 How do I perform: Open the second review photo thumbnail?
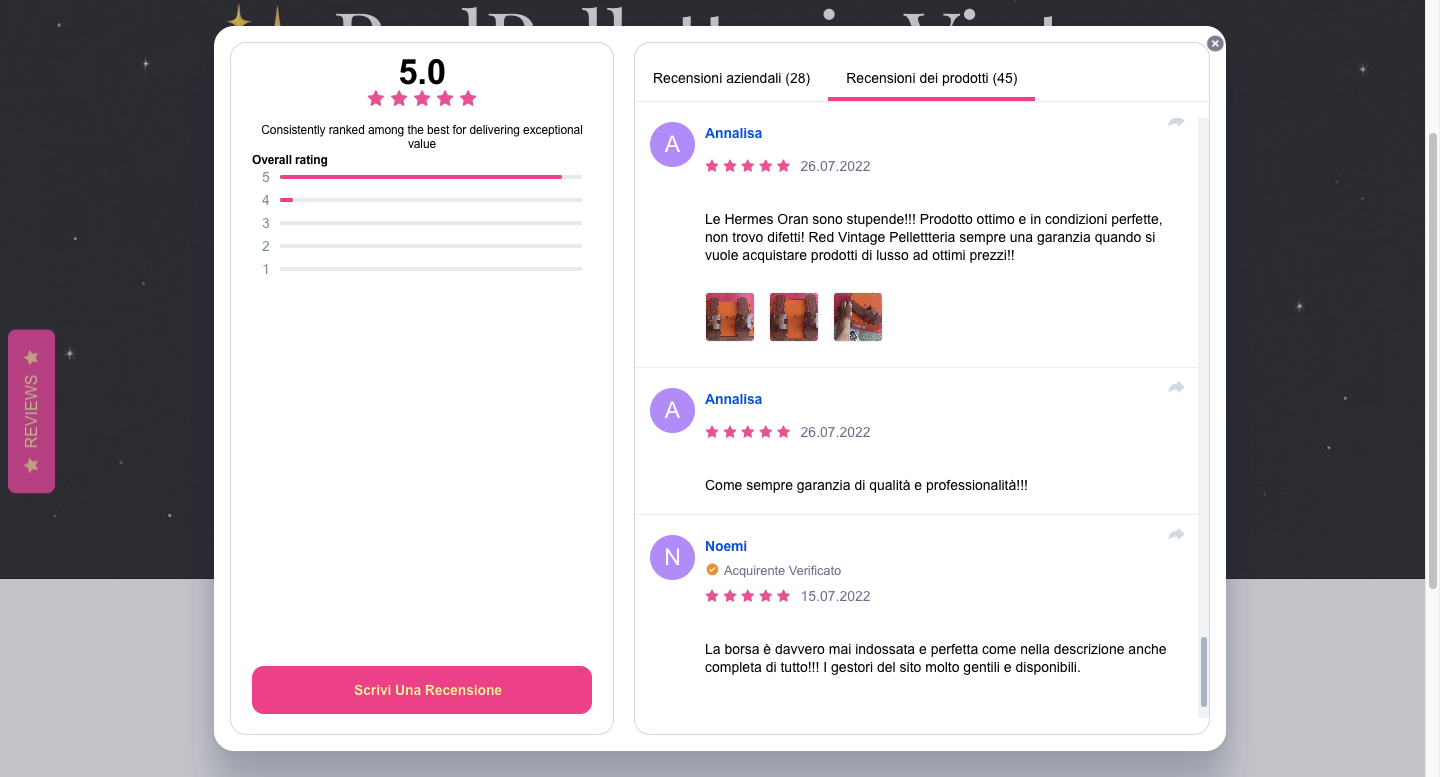(794, 317)
